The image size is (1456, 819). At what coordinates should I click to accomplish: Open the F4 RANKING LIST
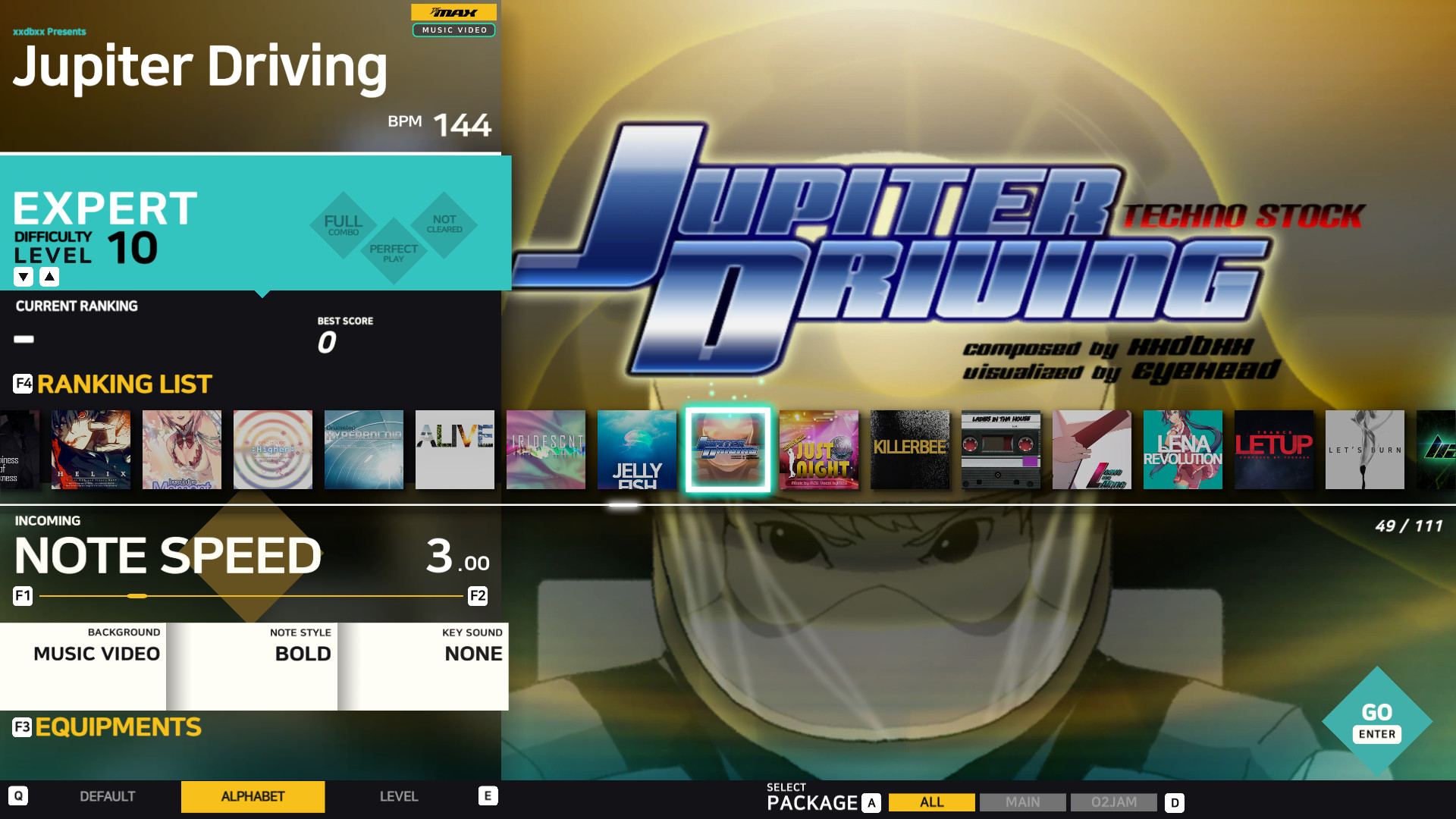111,384
